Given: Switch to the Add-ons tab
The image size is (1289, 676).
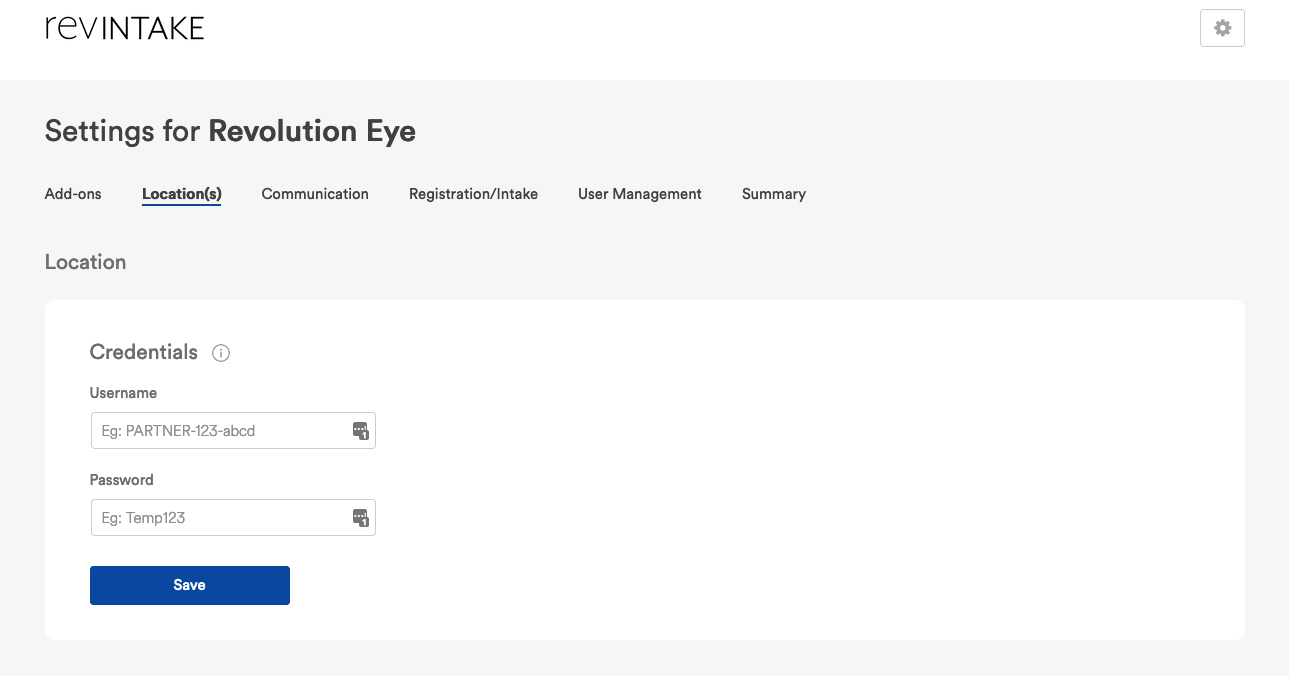Looking at the screenshot, I should pyautogui.click(x=73, y=194).
